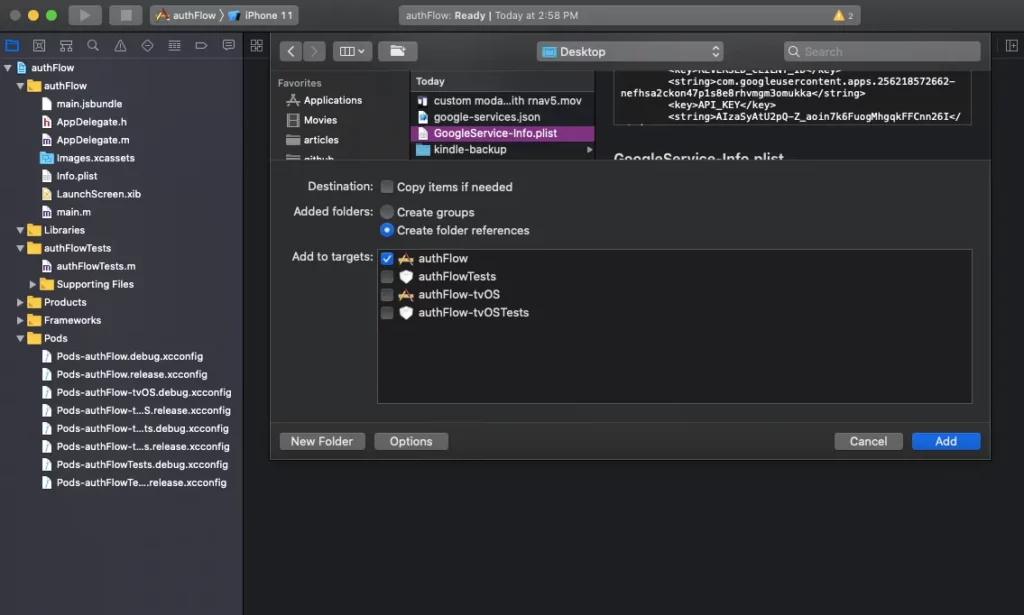Open the Source Control navigator icon

pyautogui.click(x=39, y=45)
